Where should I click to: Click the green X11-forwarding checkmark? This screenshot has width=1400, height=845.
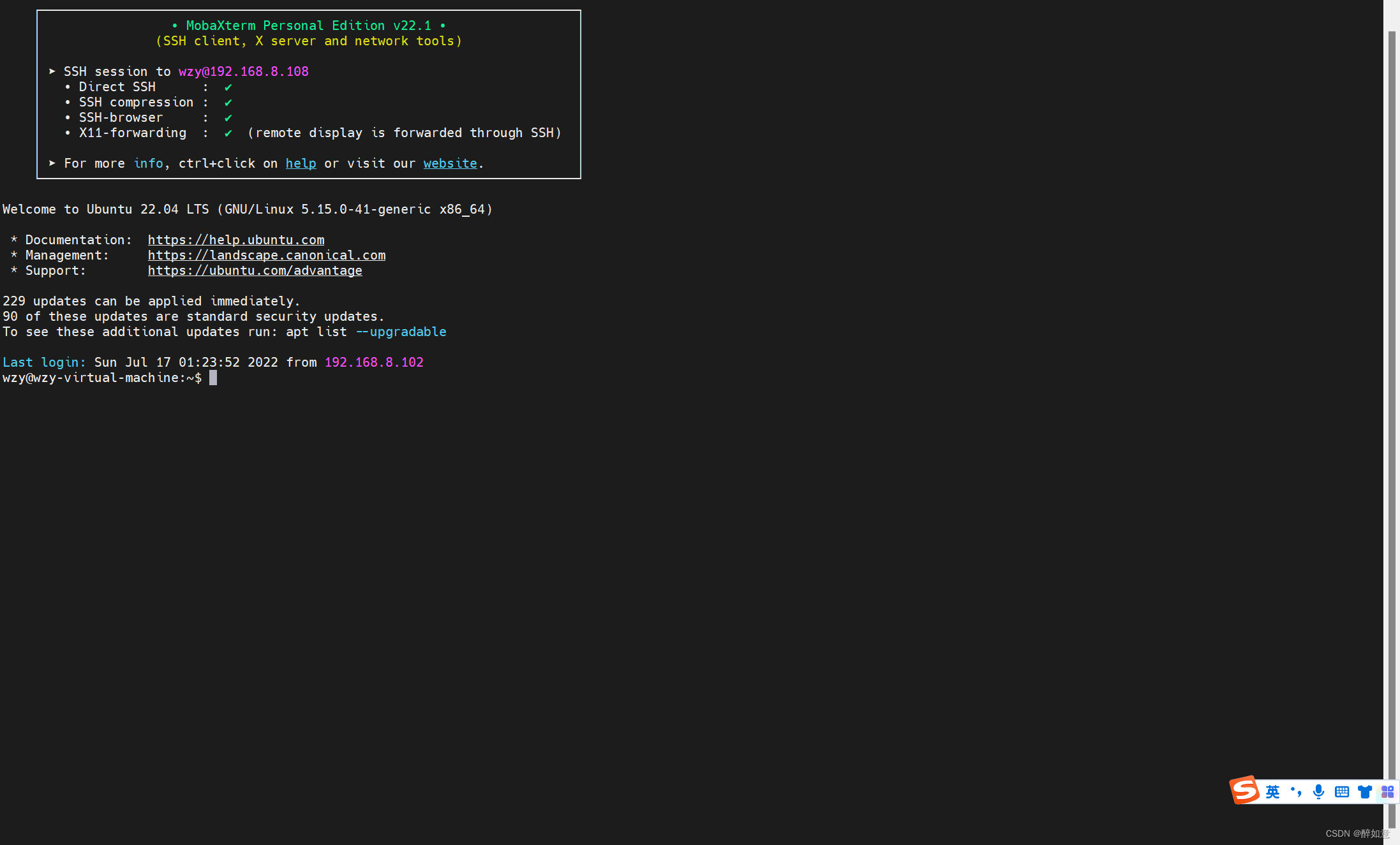tap(228, 133)
